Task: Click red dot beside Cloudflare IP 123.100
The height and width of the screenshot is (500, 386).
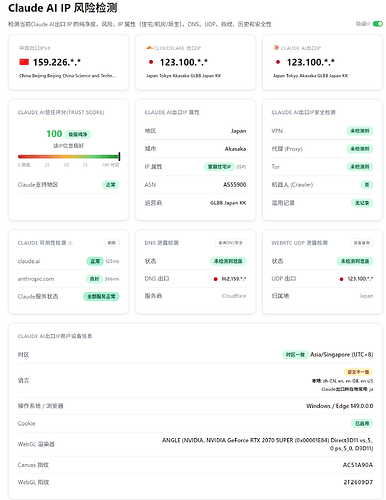Action: [x=151, y=62]
